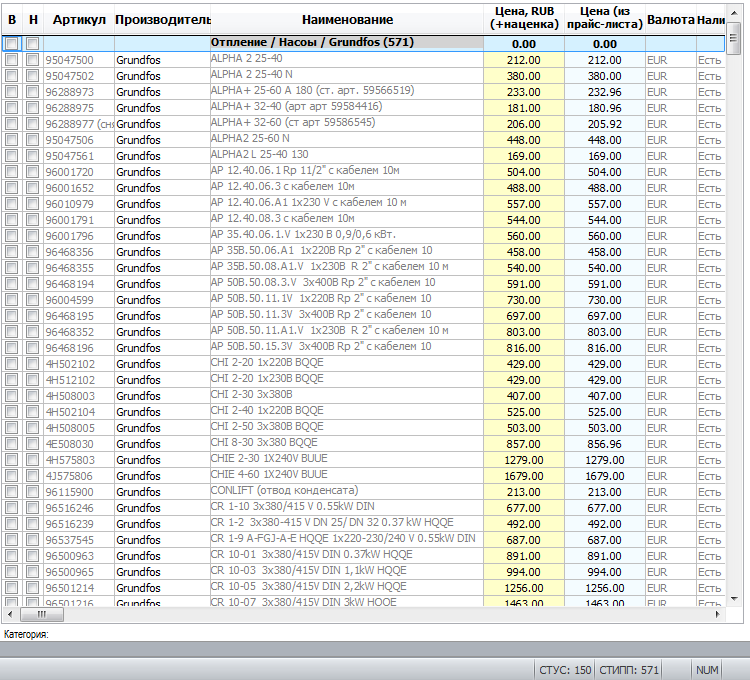Select AP 12.40.08.3 с кабелем 10м
The height and width of the screenshot is (680, 750).
click(x=283, y=218)
